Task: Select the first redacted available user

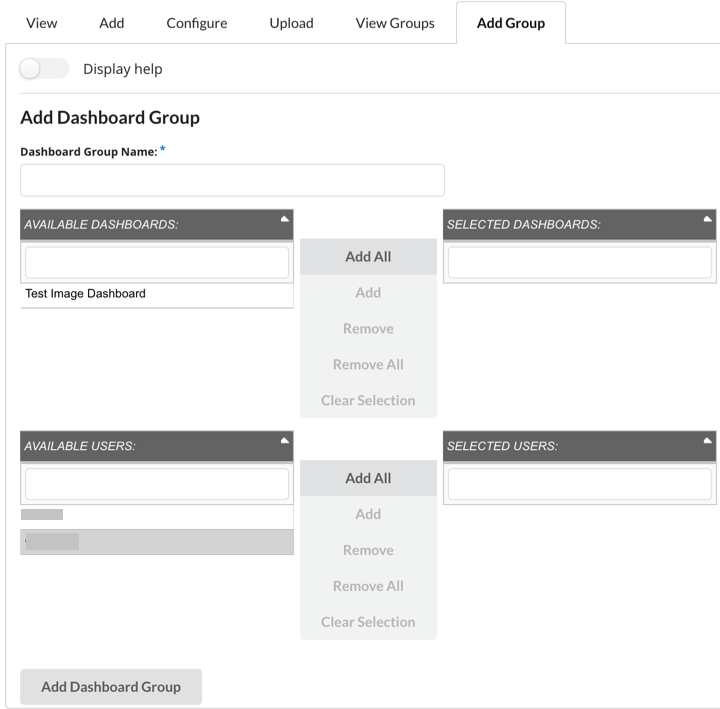Action: point(157,517)
